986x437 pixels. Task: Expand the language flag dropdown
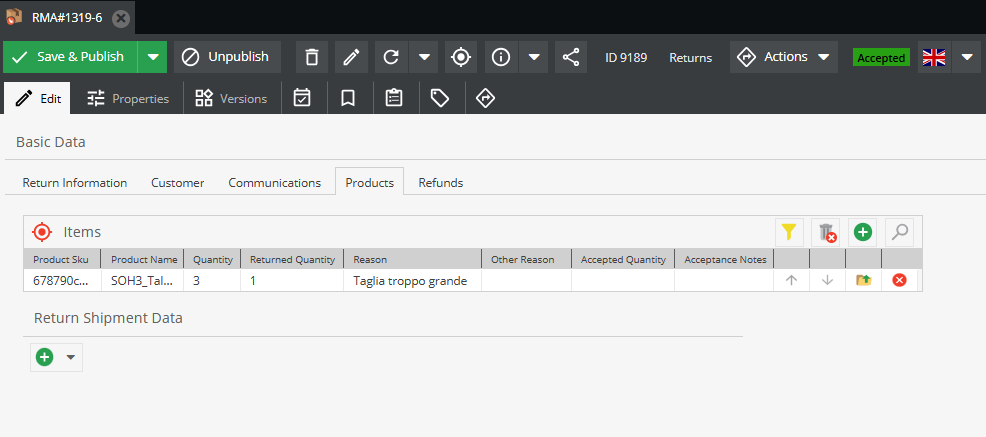966,57
